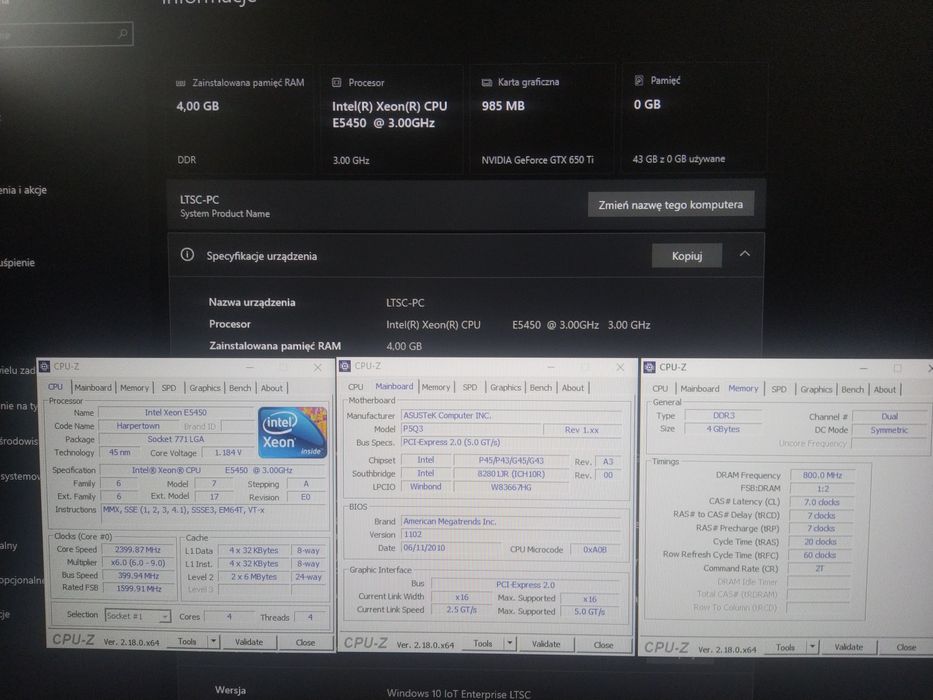Click the 'Windows 10 IoT Enterprise LTSC' version text
933x700 pixels.
458,693
